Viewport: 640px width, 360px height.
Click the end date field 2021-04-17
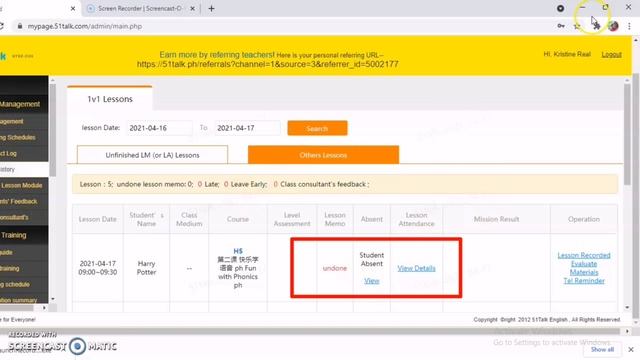click(247, 128)
